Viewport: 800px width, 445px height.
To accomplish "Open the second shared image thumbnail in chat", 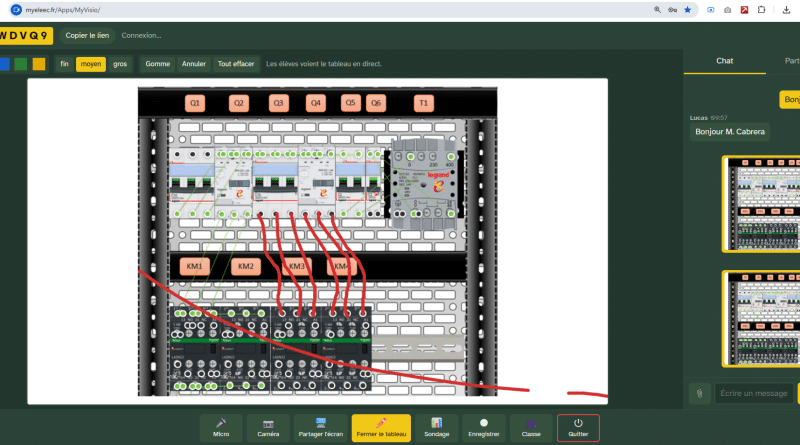I will [761, 319].
